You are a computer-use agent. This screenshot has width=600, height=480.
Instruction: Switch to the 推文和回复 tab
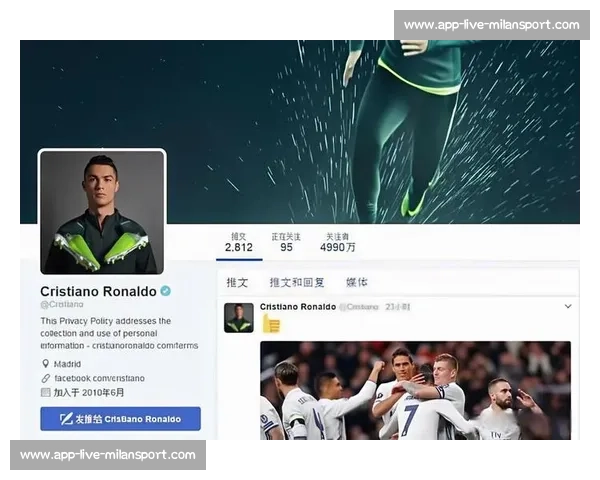point(297,282)
